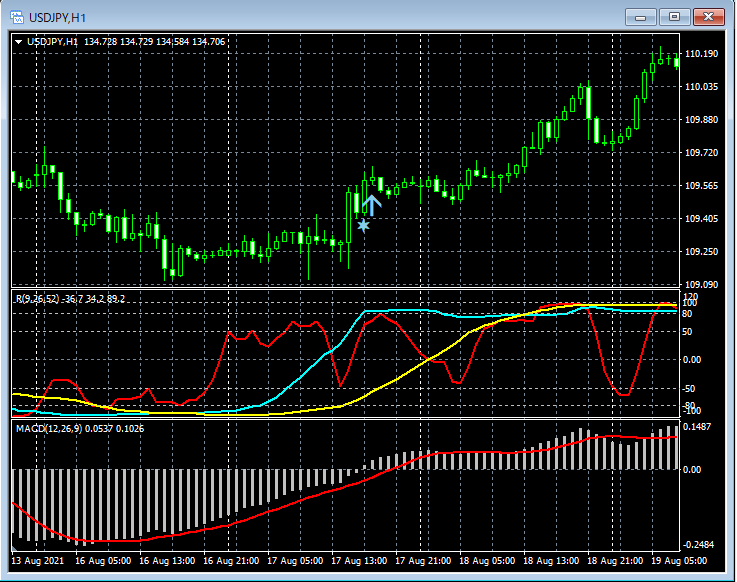Click the 18 Aug 05:00 time label
The width and height of the screenshot is (737, 582).
tap(487, 561)
